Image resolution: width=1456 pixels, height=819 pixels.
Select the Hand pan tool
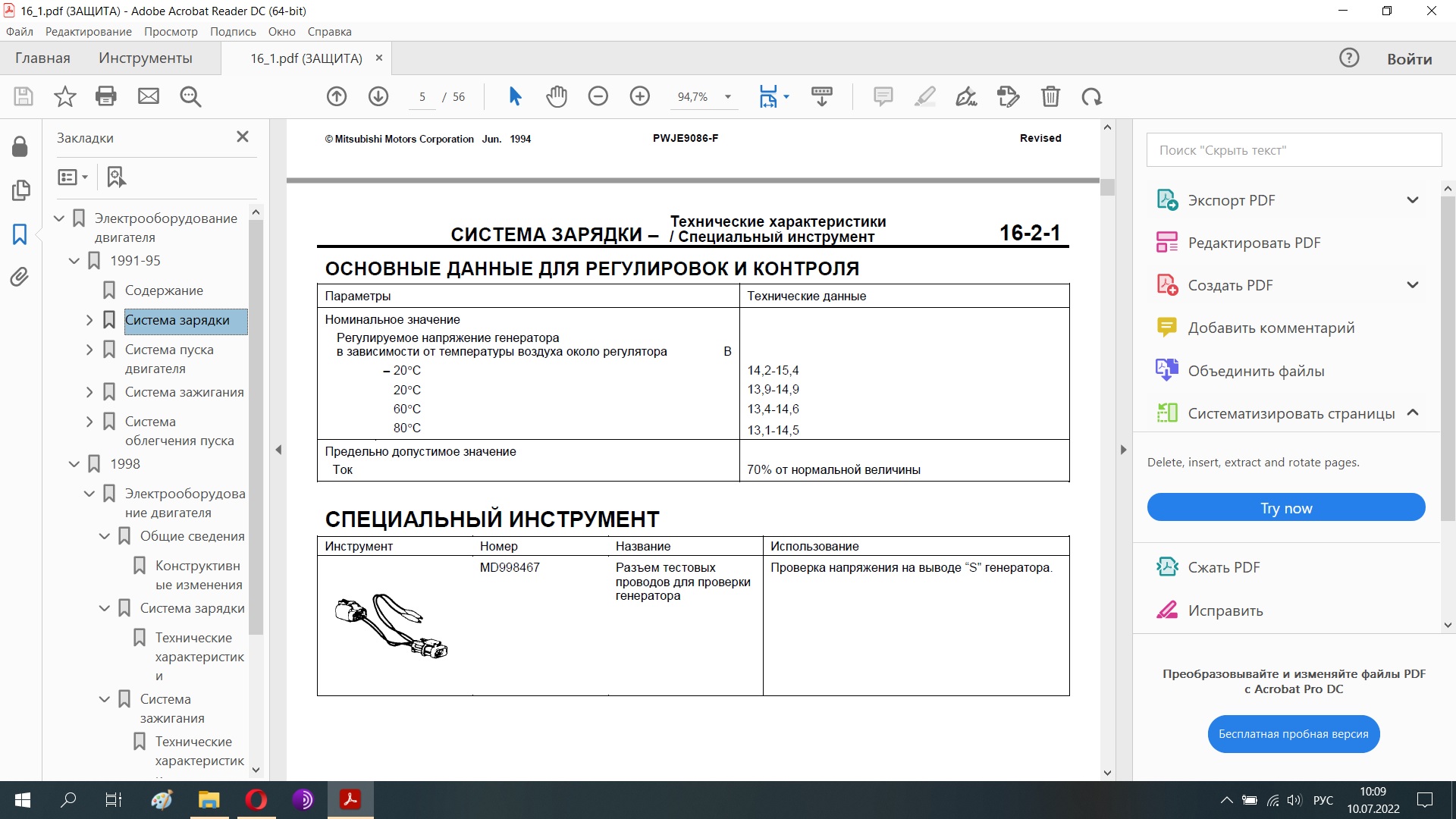(x=556, y=96)
